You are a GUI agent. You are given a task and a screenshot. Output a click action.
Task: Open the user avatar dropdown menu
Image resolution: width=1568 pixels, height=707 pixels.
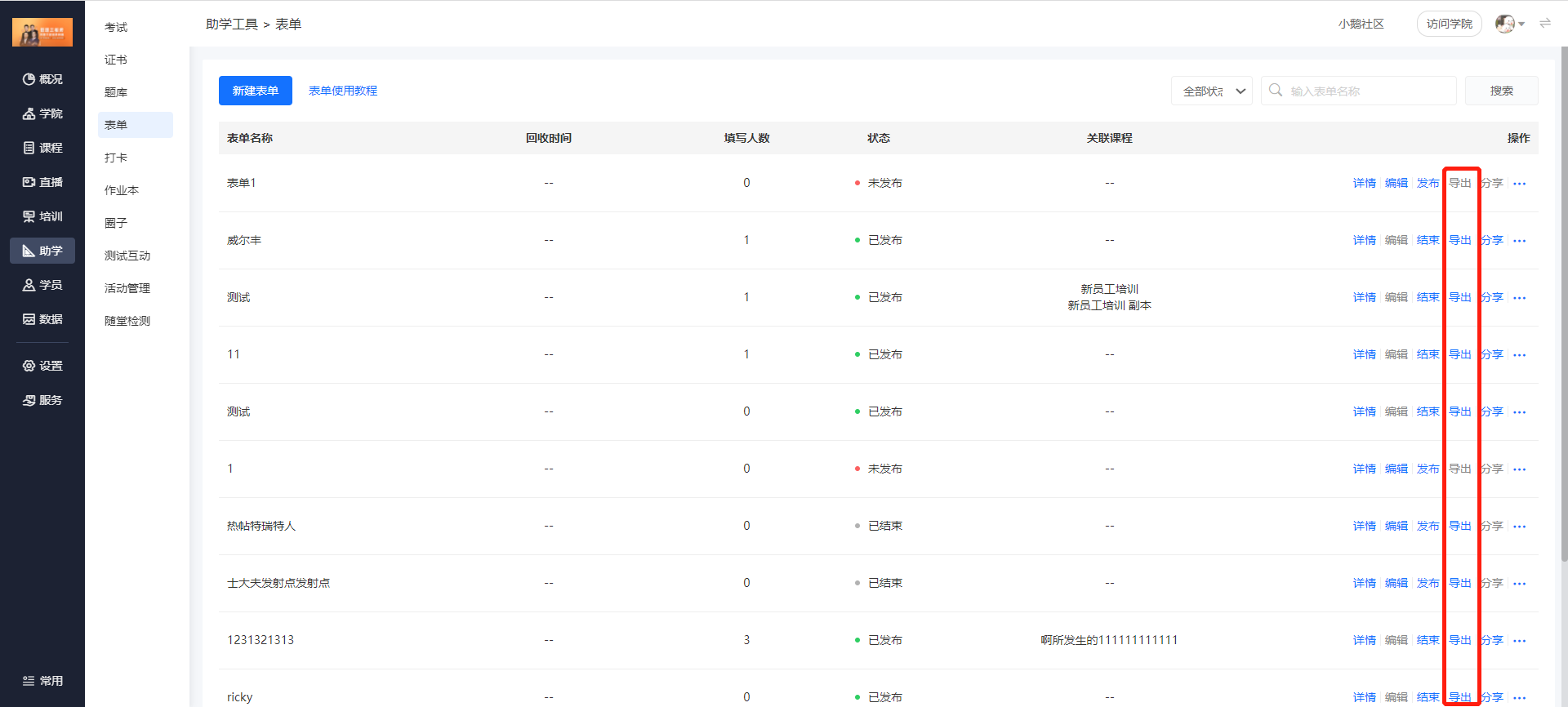1509,24
